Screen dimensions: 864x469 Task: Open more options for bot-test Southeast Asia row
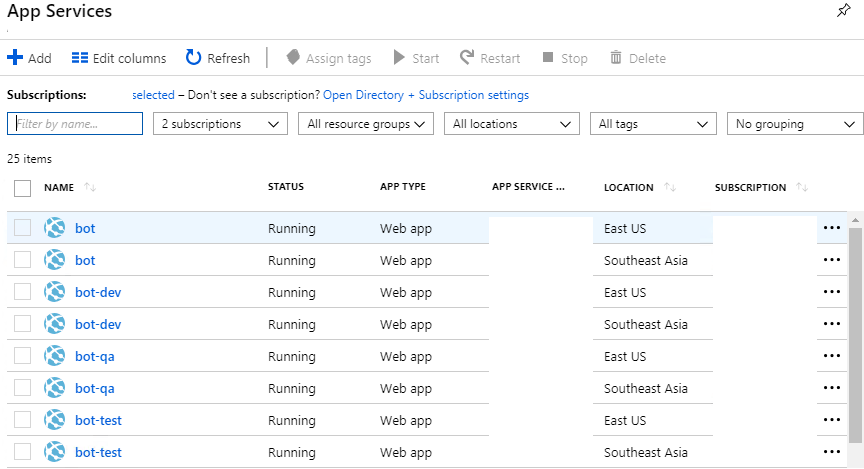coord(831,451)
